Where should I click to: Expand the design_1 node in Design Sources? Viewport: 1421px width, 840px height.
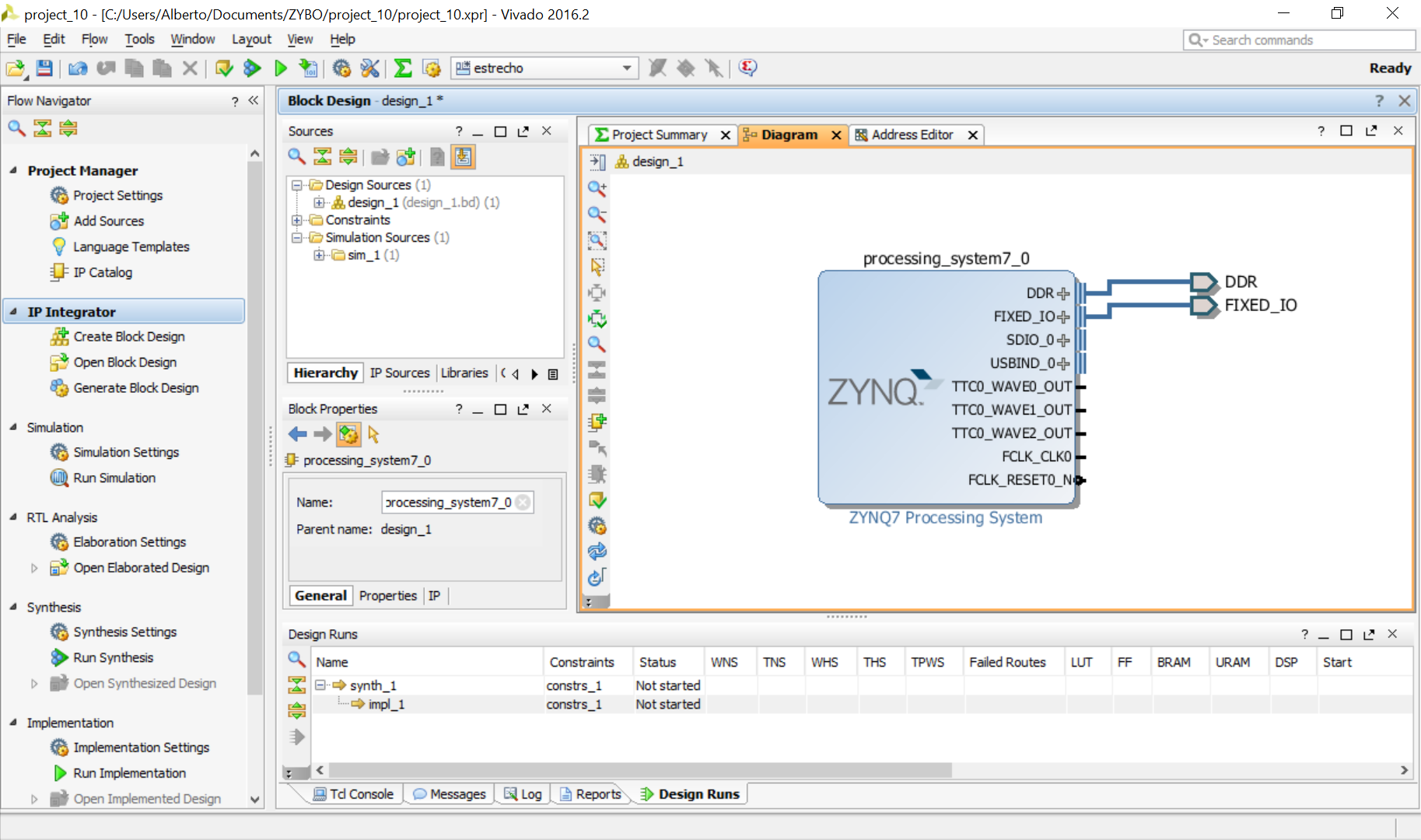(320, 202)
